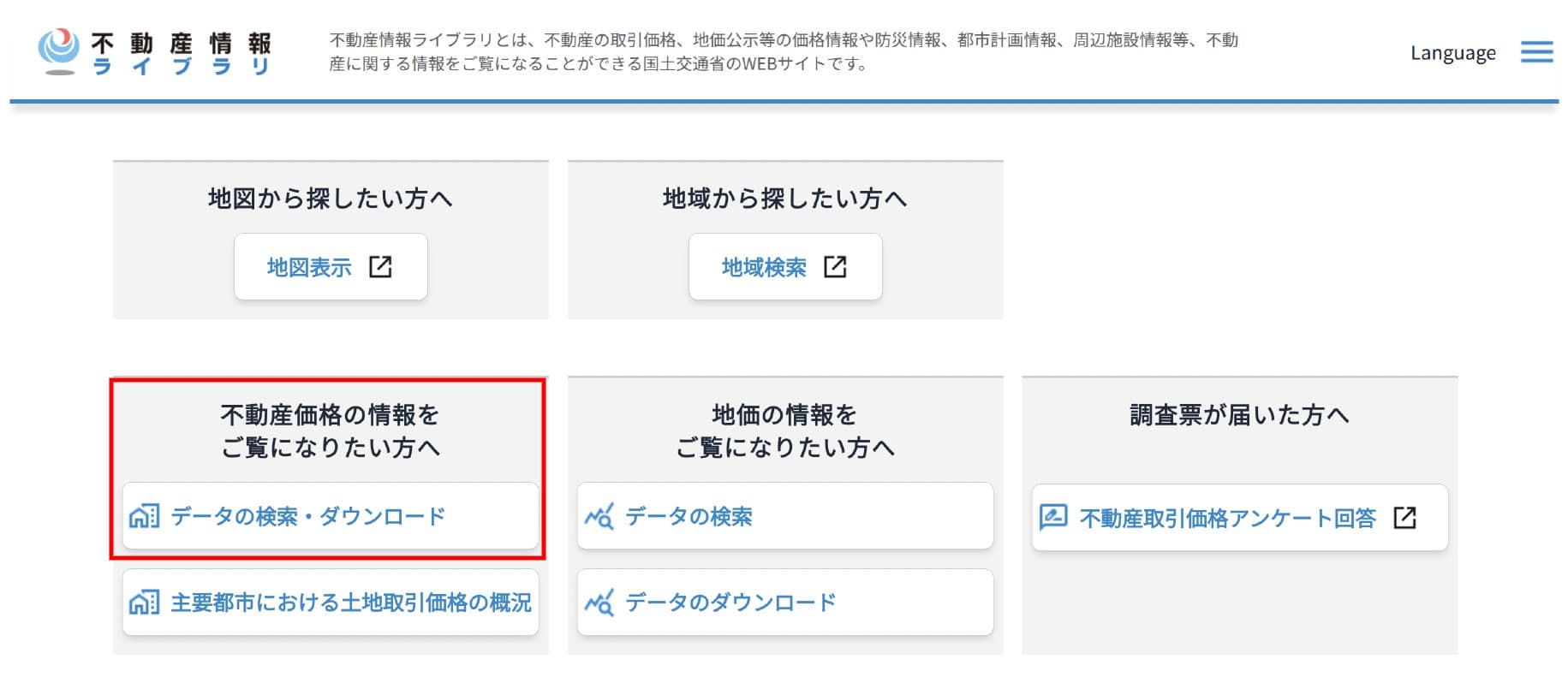This screenshot has width=1568, height=683.
Task: Open 地図表示 map display button
Action: click(x=331, y=267)
